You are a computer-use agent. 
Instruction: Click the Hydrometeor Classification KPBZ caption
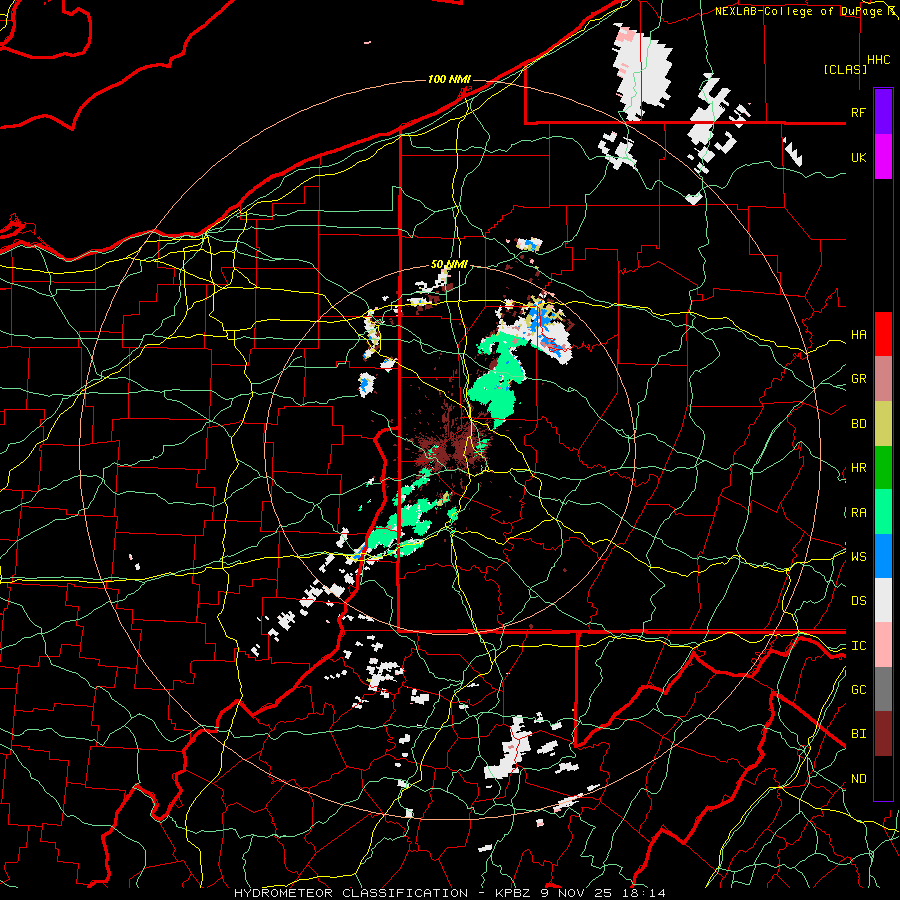[449, 893]
